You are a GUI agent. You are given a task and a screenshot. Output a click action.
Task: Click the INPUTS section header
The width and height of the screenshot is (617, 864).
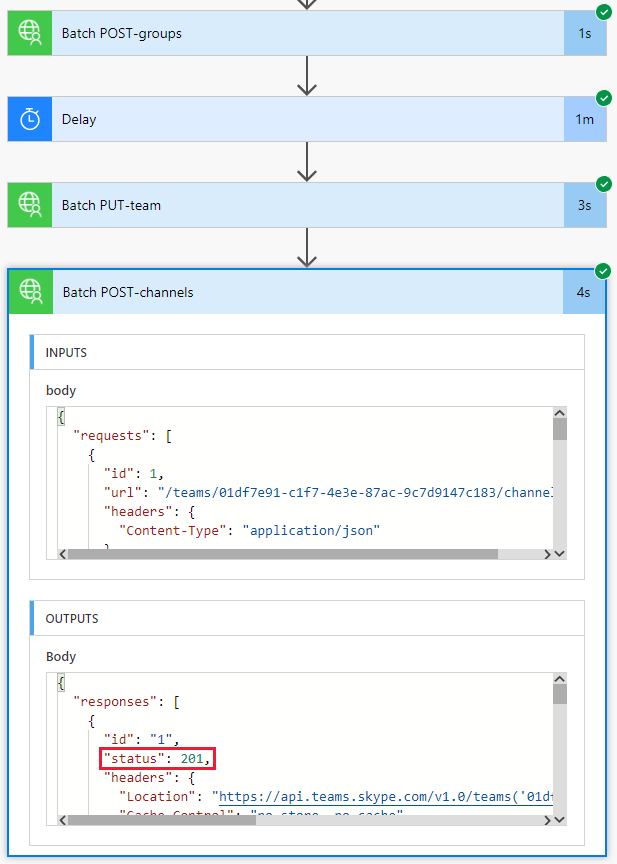tap(307, 352)
